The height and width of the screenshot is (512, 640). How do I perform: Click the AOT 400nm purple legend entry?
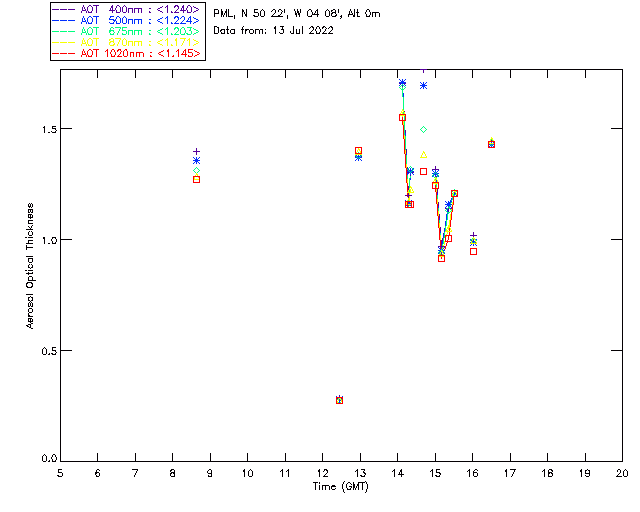click(127, 9)
